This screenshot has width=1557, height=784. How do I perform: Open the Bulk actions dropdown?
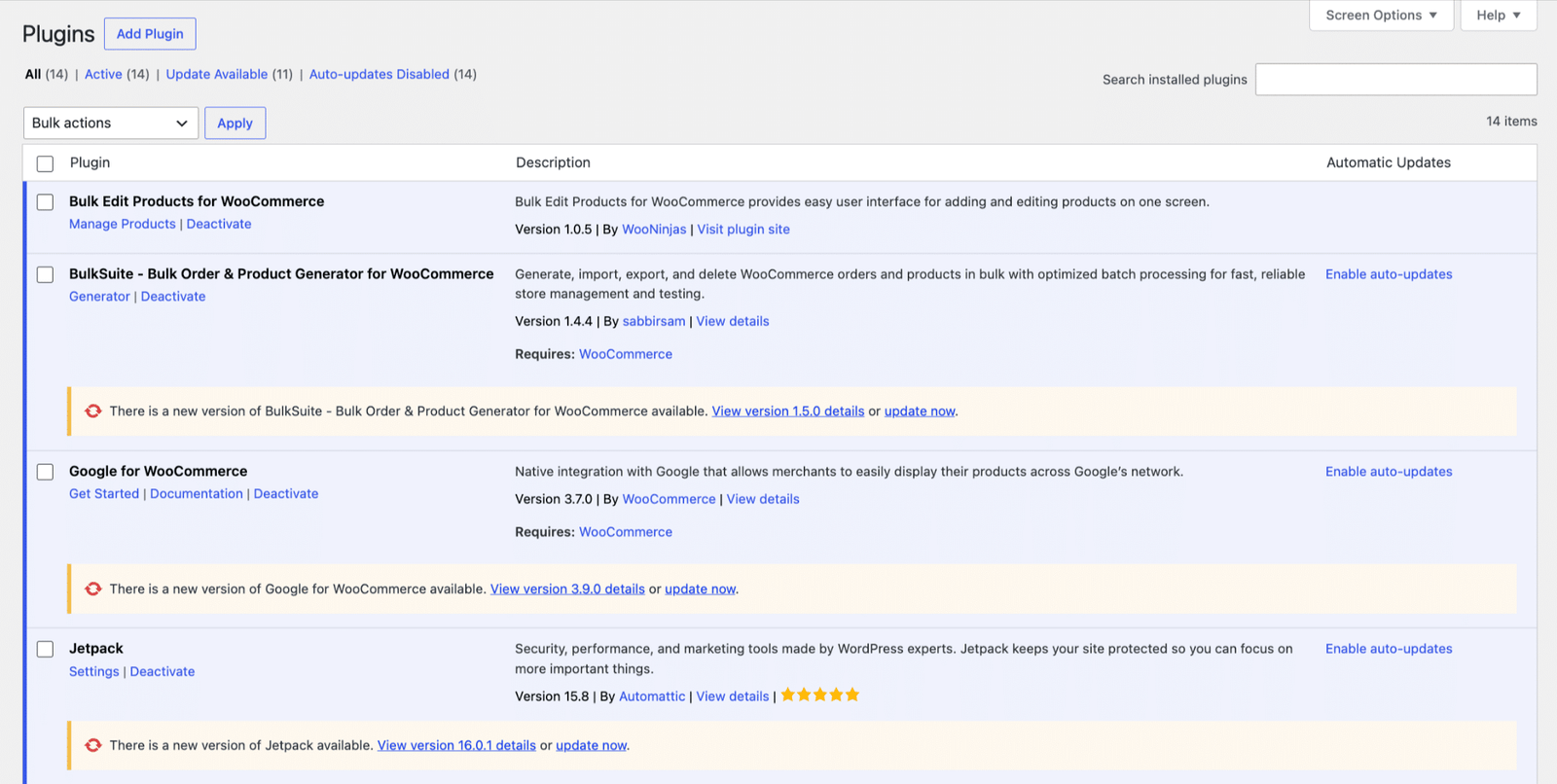[x=111, y=124]
